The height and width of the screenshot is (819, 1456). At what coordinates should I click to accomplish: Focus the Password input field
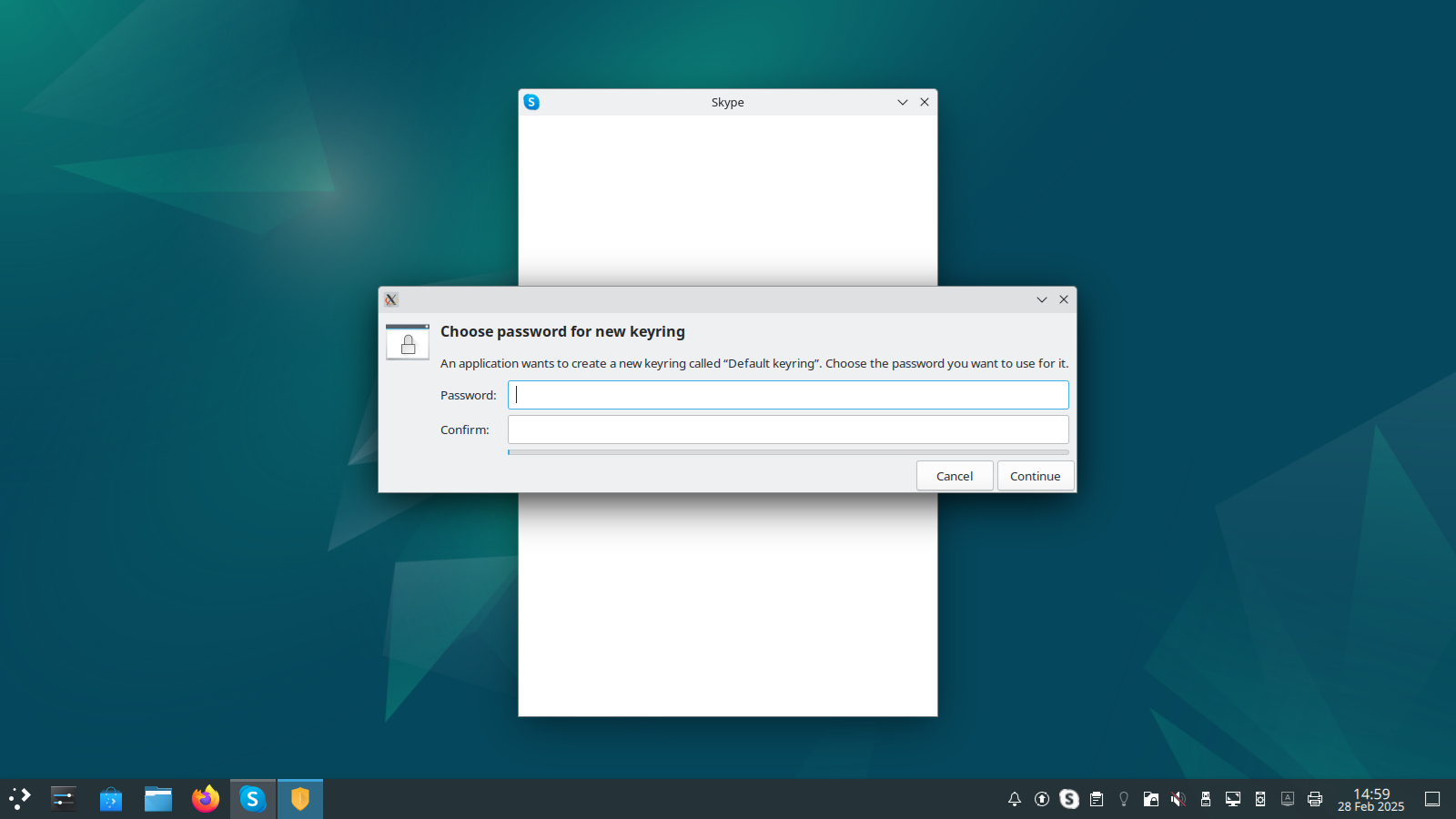click(788, 395)
